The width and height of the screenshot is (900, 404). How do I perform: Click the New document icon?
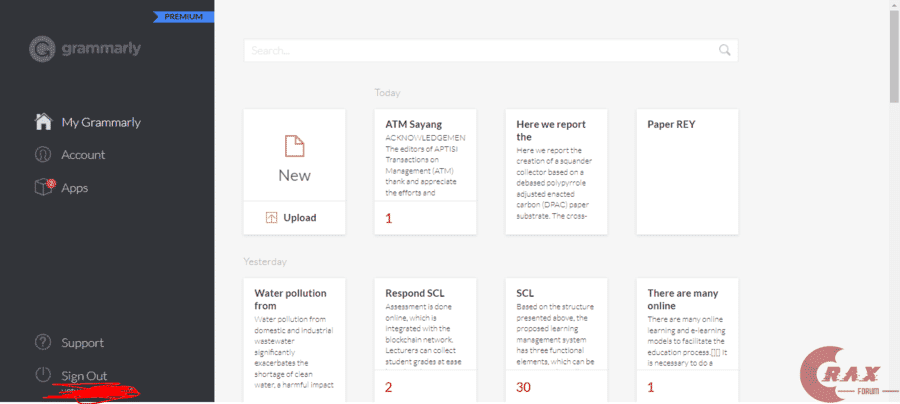pos(294,147)
